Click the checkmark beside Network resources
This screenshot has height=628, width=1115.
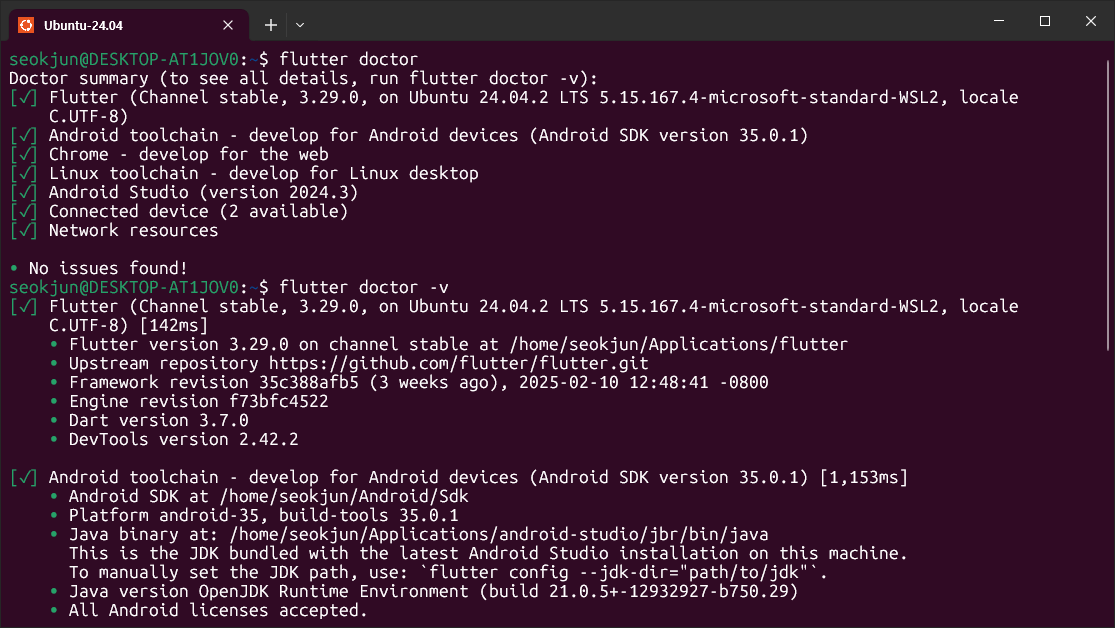tap(23, 230)
